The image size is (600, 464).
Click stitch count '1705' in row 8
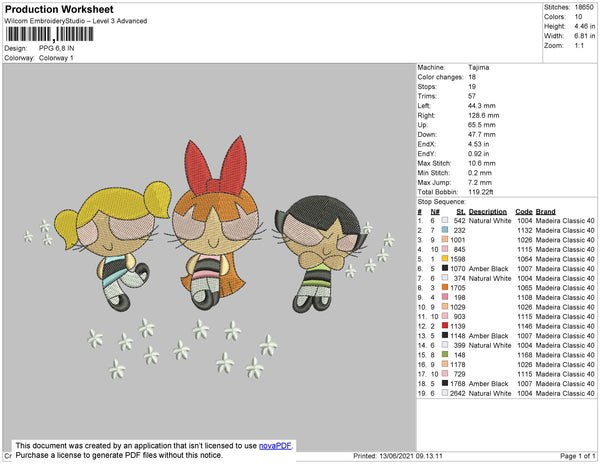click(458, 288)
